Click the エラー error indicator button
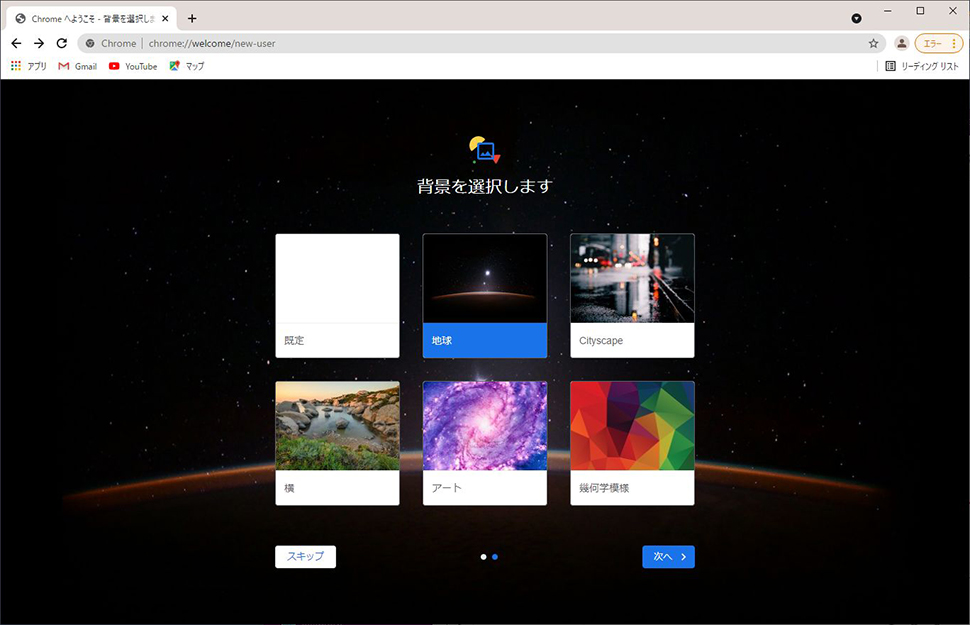 click(x=938, y=43)
